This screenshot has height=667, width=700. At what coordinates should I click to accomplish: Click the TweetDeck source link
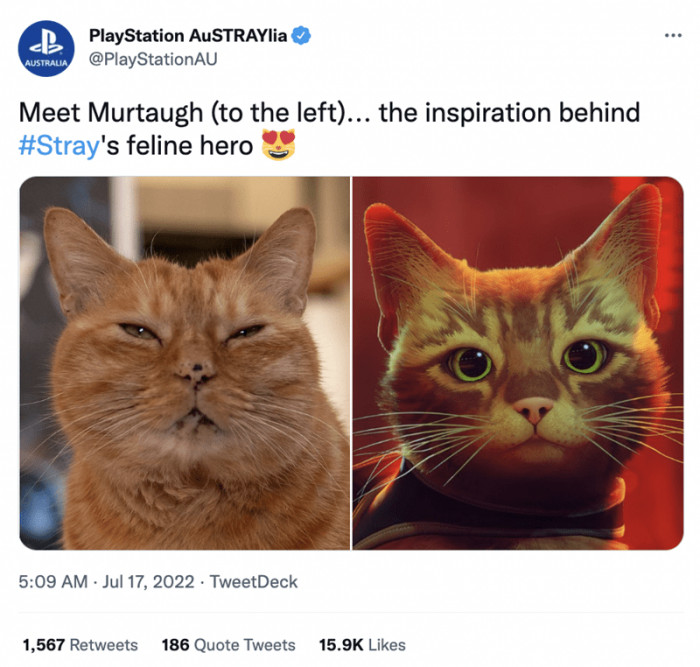pyautogui.click(x=254, y=582)
